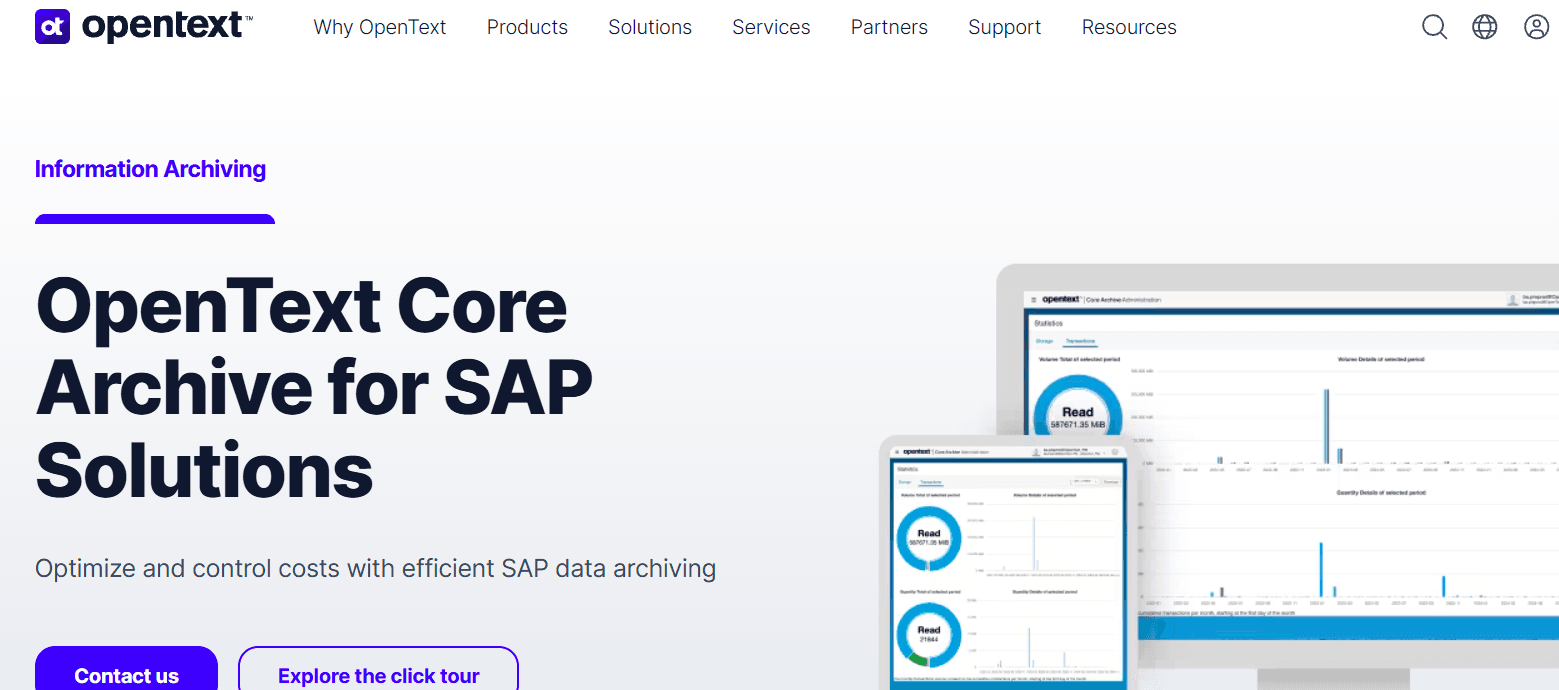Click the text Optimize and control costs subtitle

(x=375, y=569)
